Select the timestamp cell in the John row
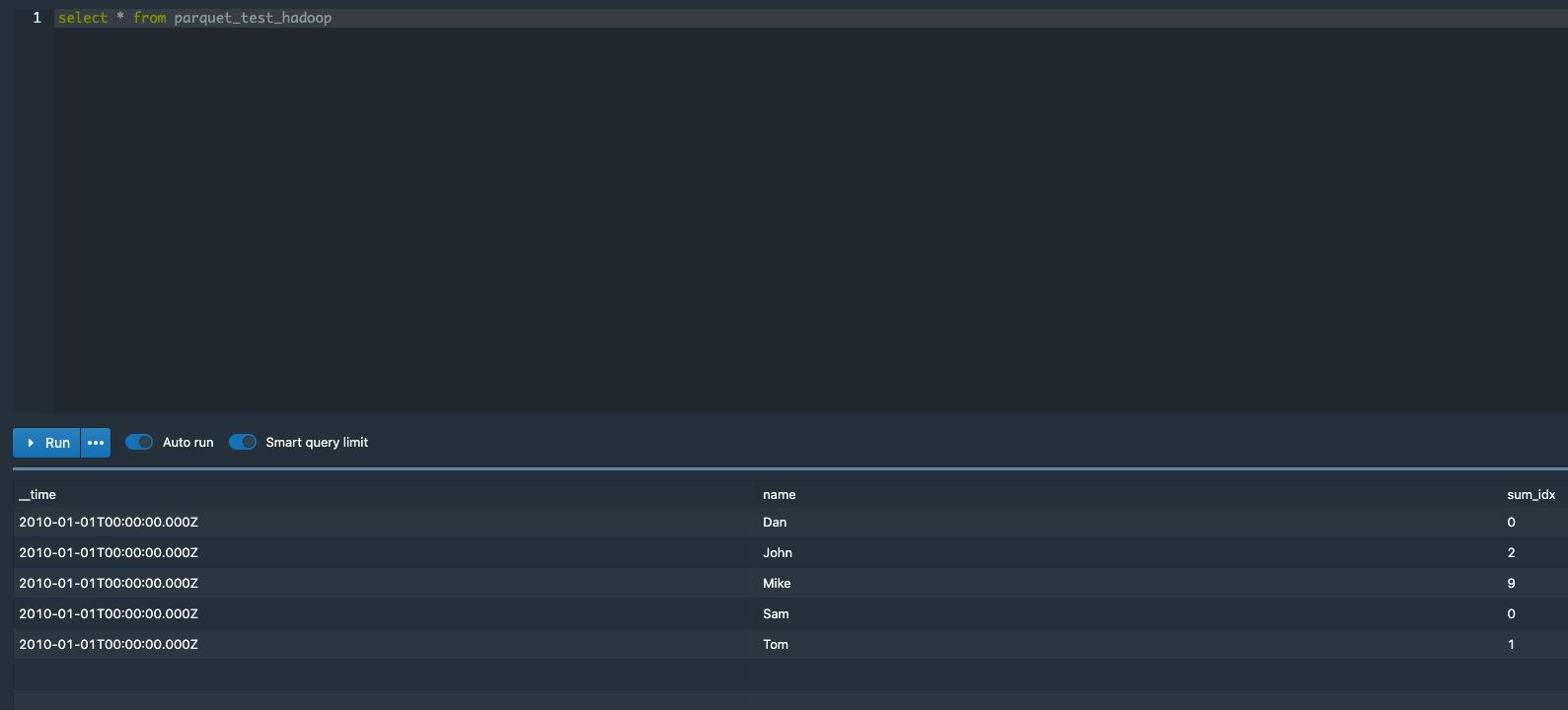 (x=109, y=552)
